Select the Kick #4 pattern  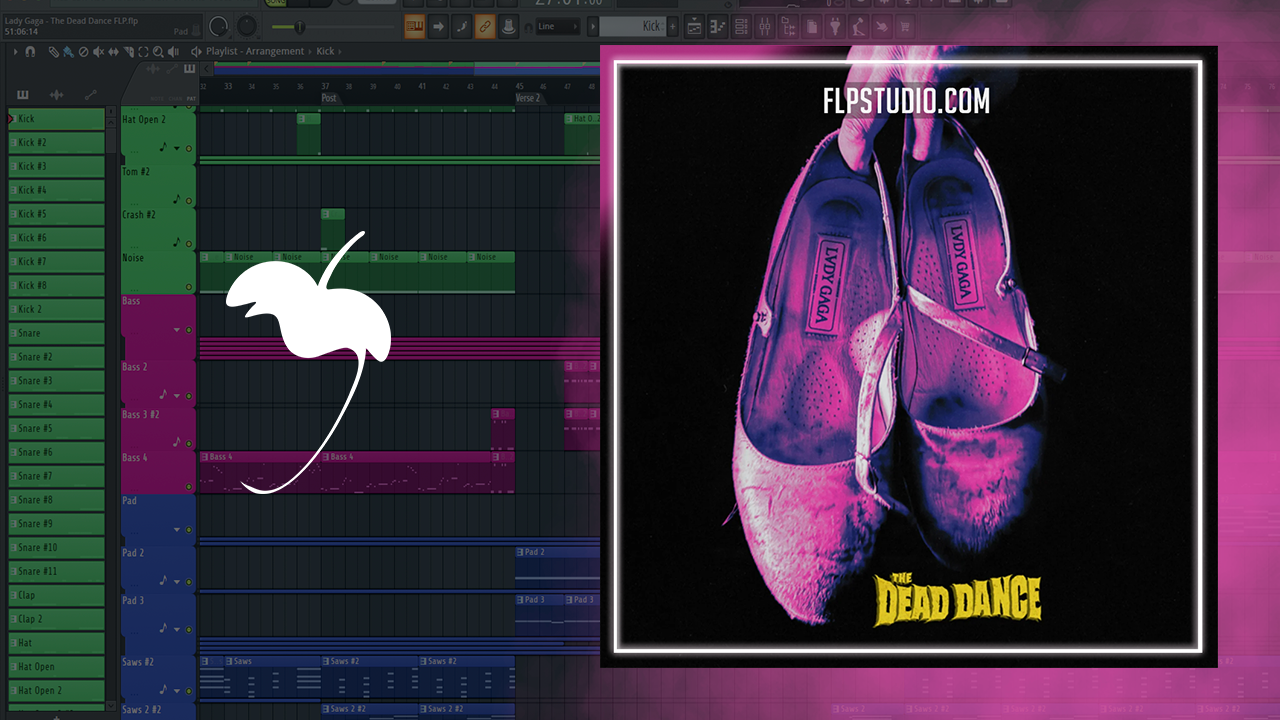(x=56, y=190)
